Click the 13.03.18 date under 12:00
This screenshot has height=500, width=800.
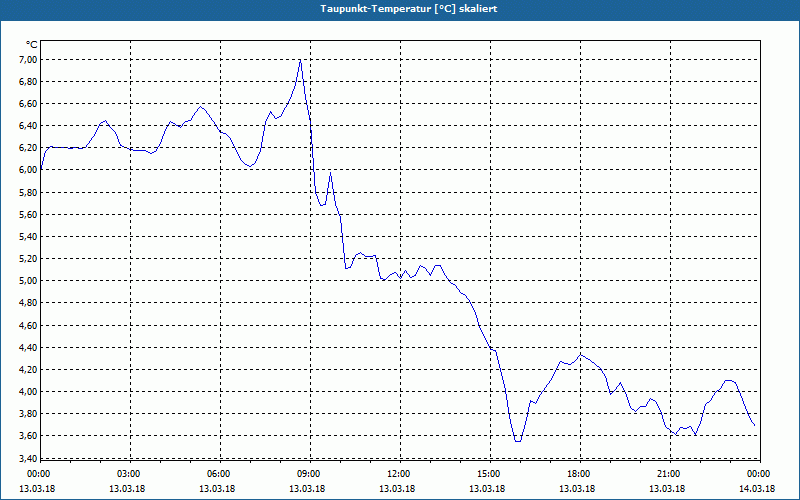tap(397, 489)
